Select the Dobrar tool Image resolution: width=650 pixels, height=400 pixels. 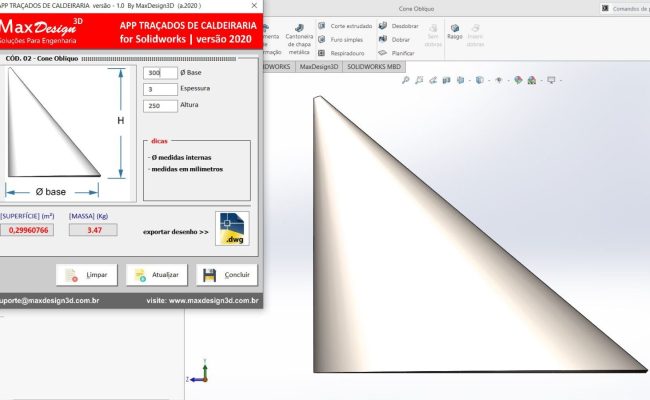394,39
